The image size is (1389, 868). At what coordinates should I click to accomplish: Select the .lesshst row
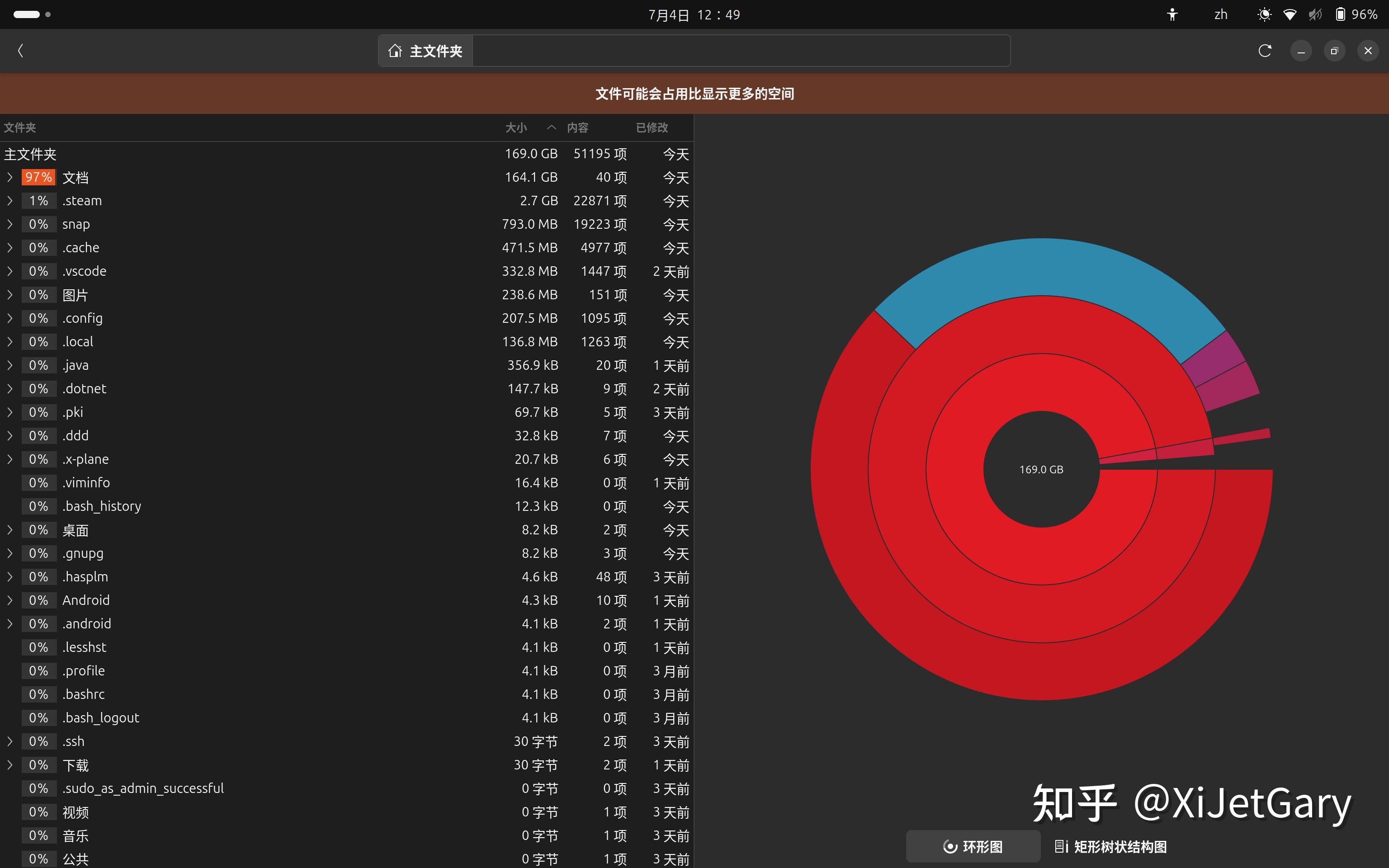click(x=347, y=647)
